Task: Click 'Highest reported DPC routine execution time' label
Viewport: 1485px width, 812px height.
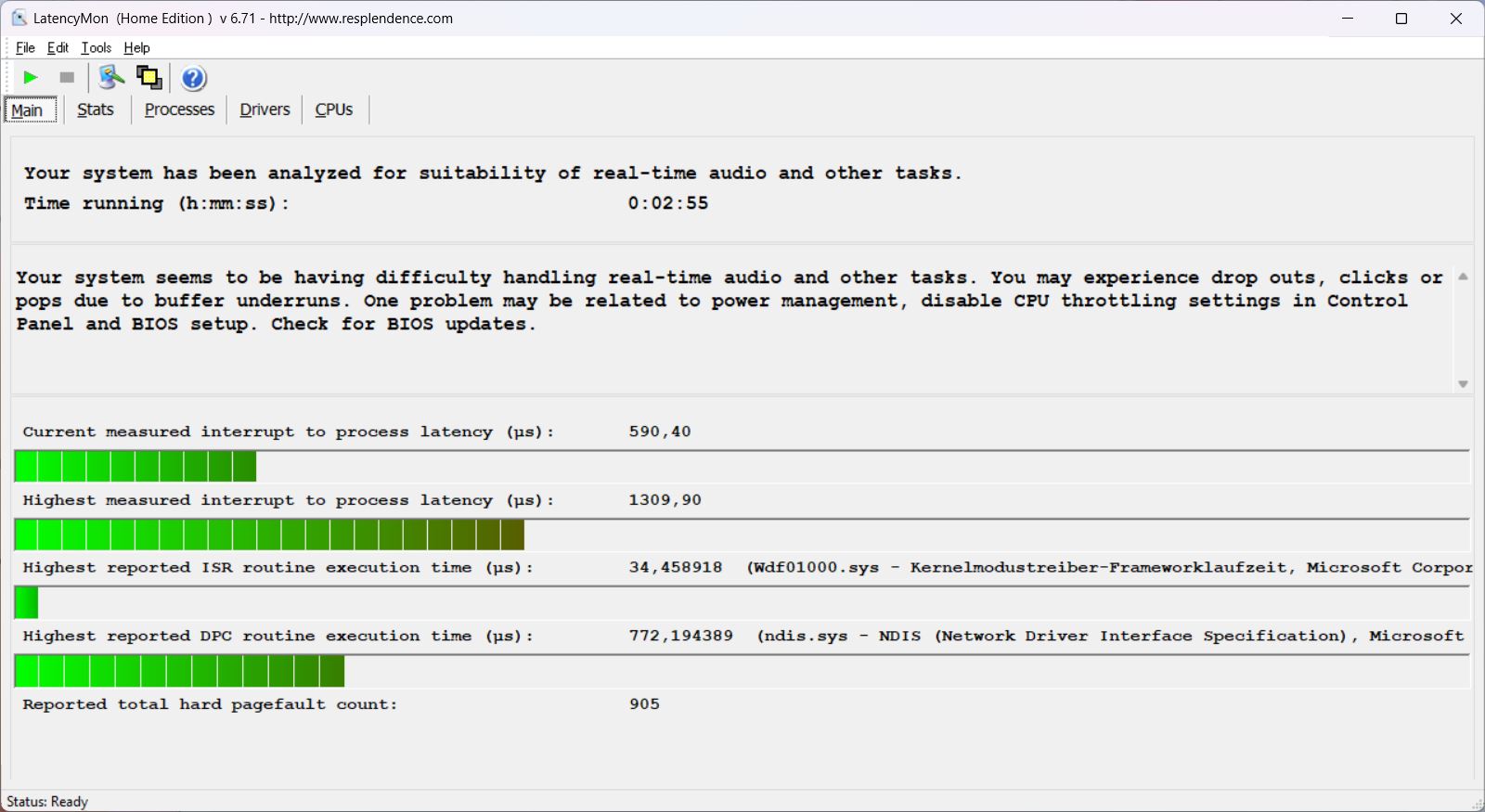Action: coord(278,636)
